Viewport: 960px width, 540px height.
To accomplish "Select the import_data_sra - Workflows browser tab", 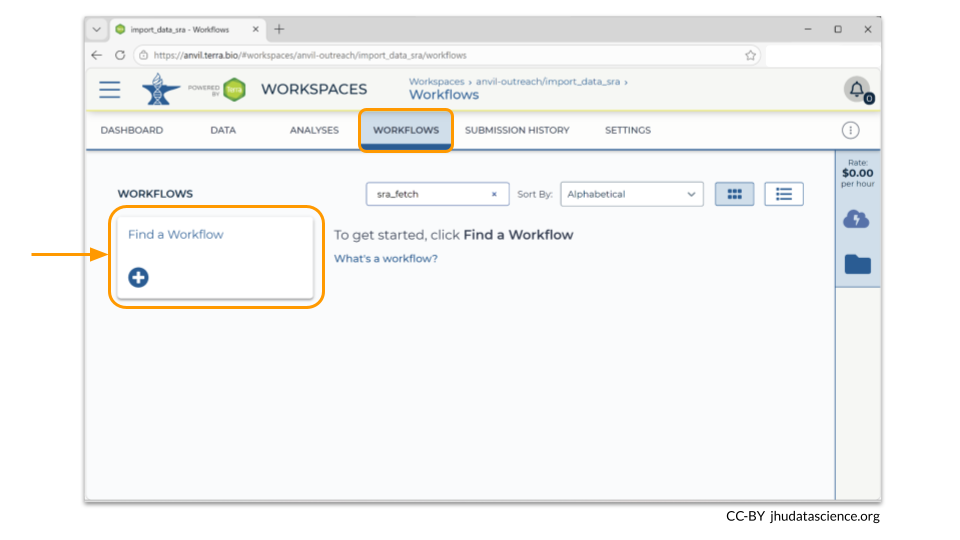I will pyautogui.click(x=187, y=29).
